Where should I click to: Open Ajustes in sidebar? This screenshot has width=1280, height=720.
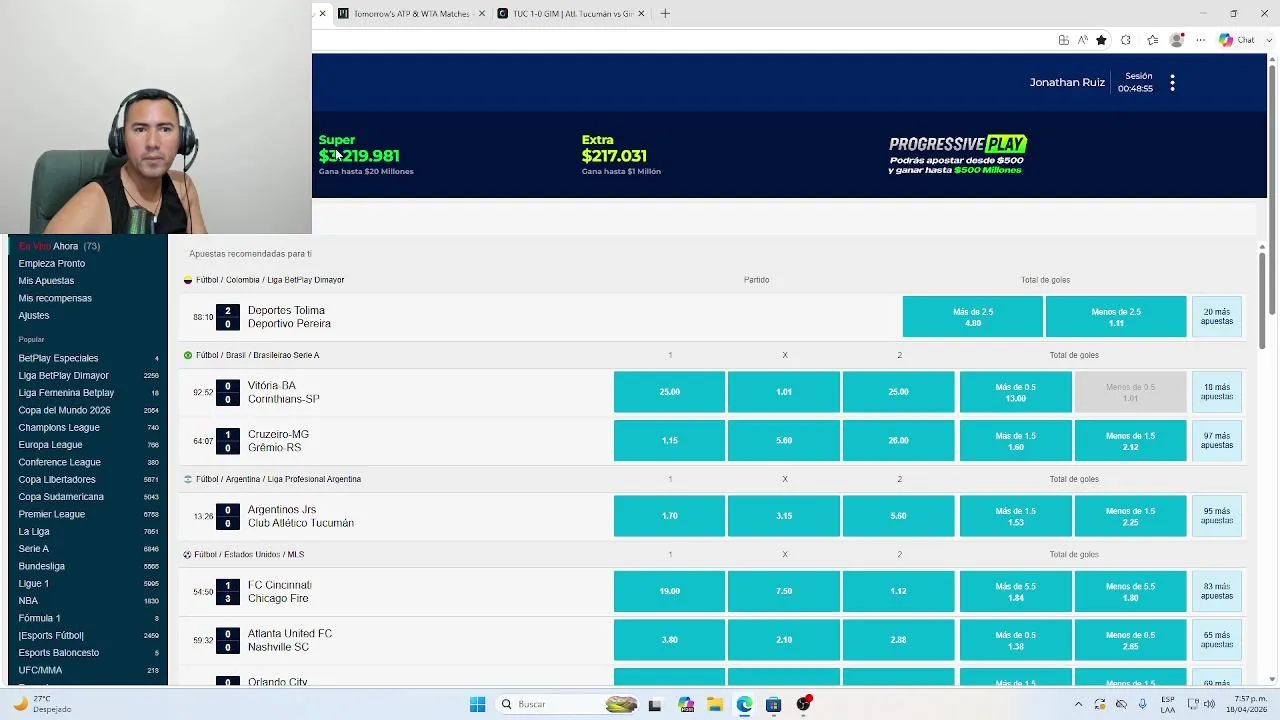[x=34, y=315]
